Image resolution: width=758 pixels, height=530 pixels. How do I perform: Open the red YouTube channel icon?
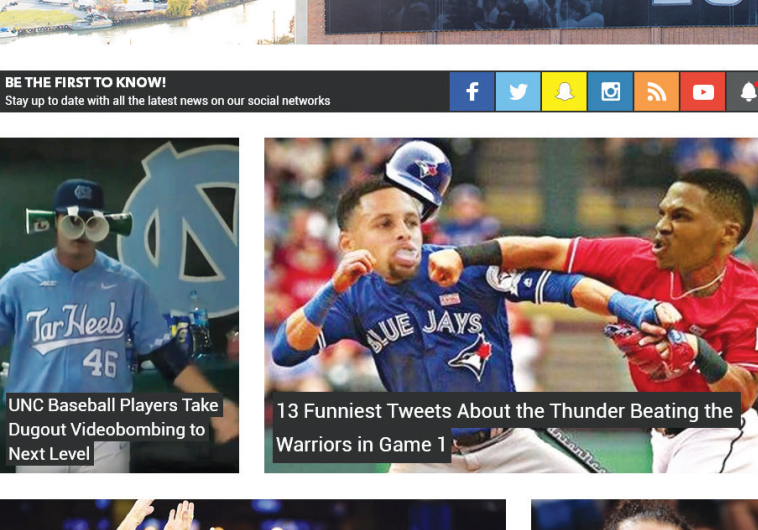pyautogui.click(x=703, y=92)
